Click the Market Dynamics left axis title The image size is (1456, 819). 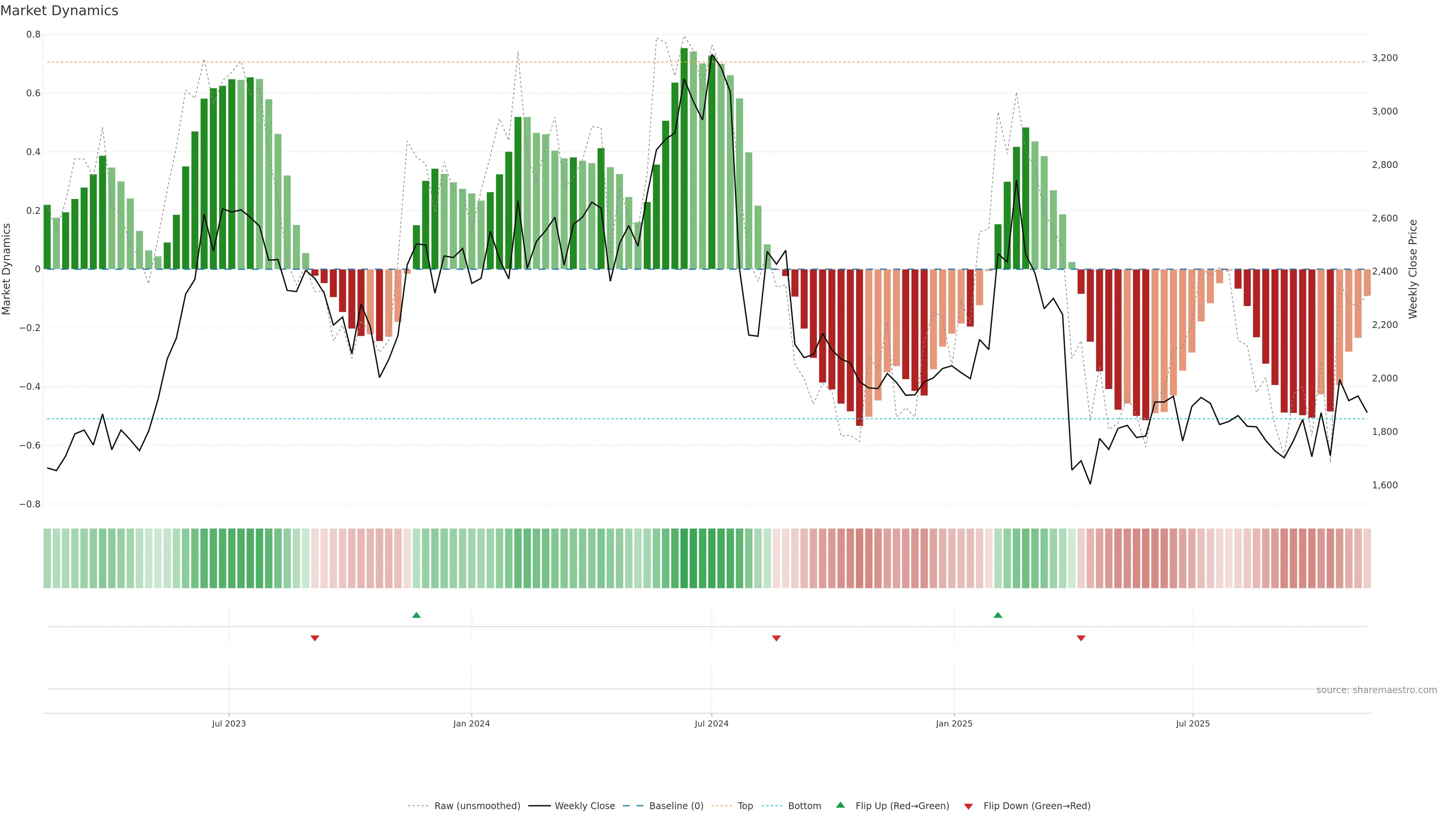[7, 269]
